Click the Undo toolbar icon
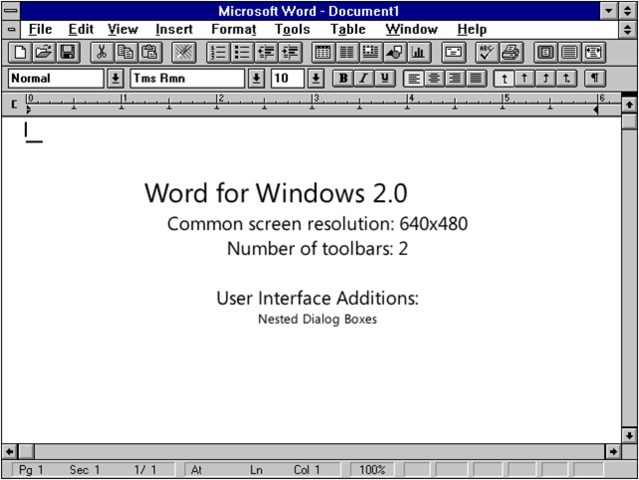Viewport: 639px width, 480px height. point(184,53)
